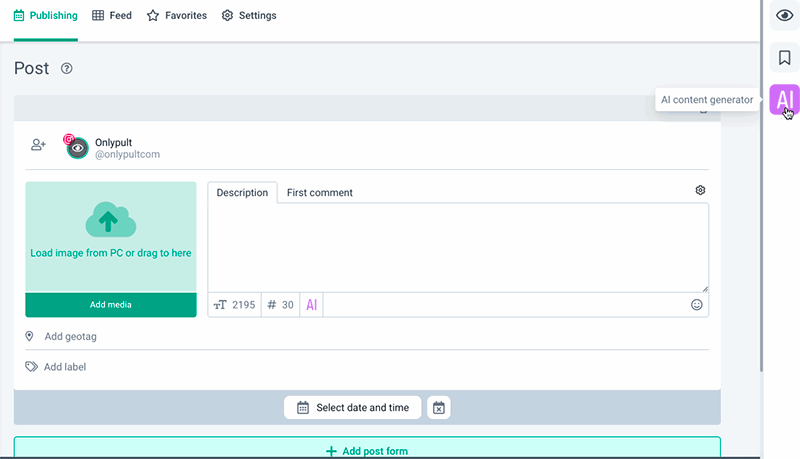Switch to the First comment tab
Image resolution: width=800 pixels, height=459 pixels.
pos(319,192)
